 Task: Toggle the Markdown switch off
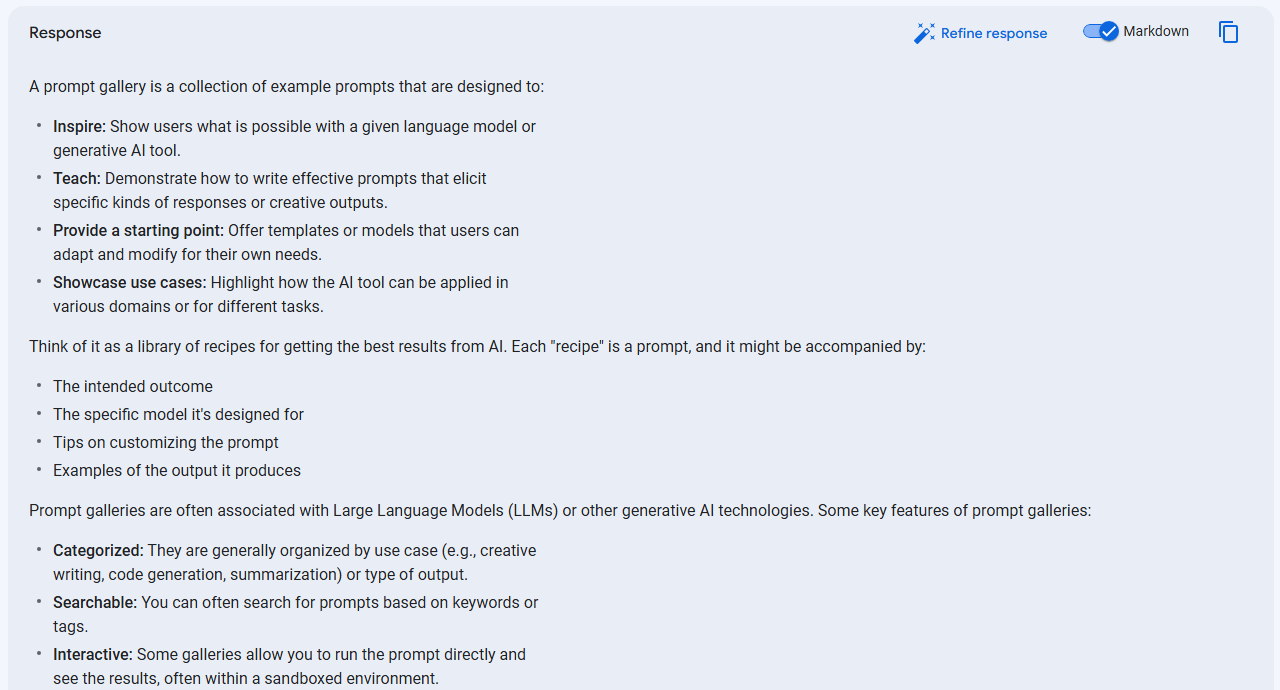tap(1100, 31)
